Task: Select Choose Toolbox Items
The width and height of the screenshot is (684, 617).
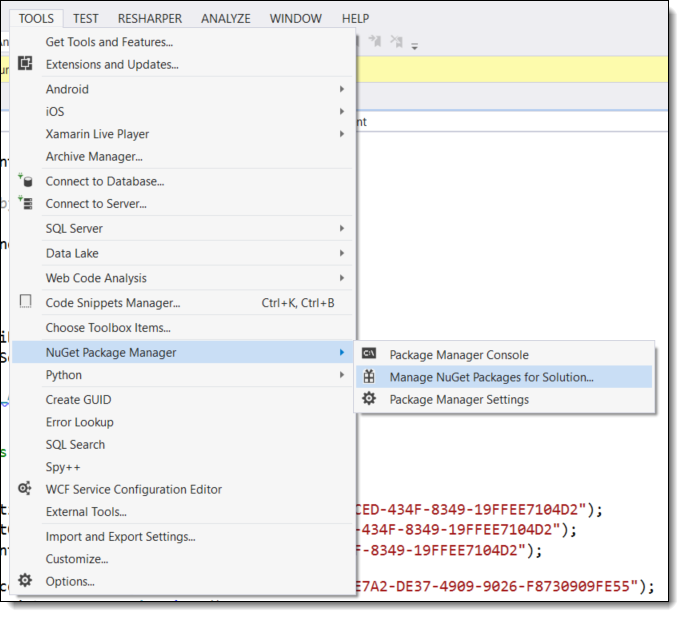Action: (x=182, y=327)
